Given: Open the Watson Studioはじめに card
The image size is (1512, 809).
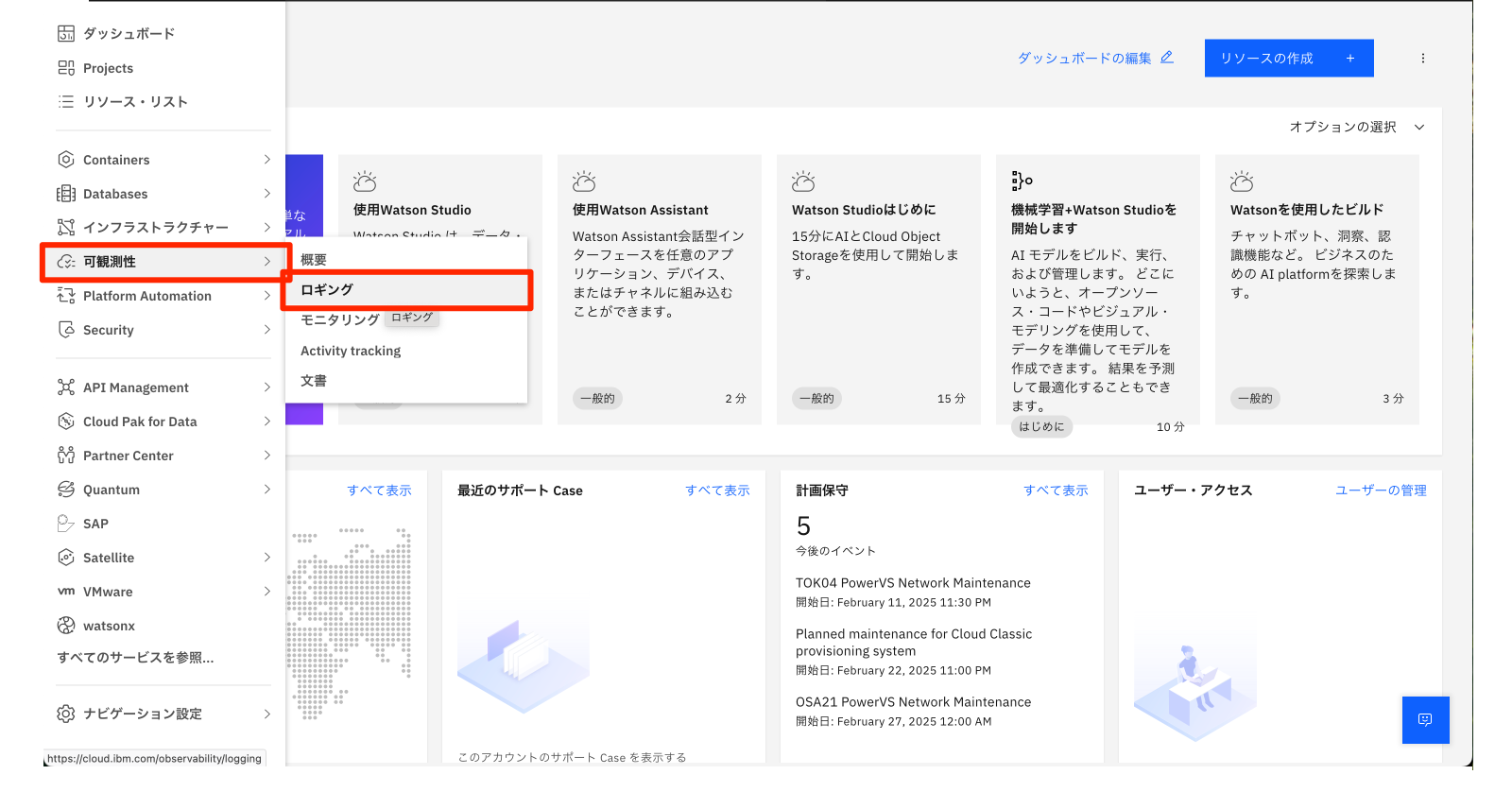Looking at the screenshot, I should pos(879,289).
